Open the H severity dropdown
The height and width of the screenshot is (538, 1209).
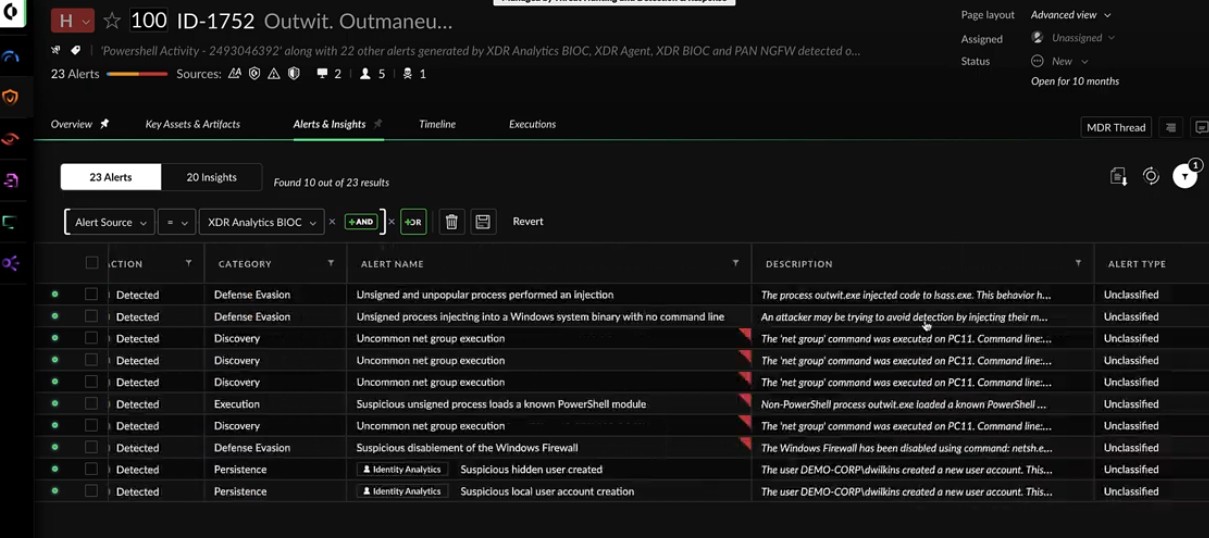coord(74,21)
